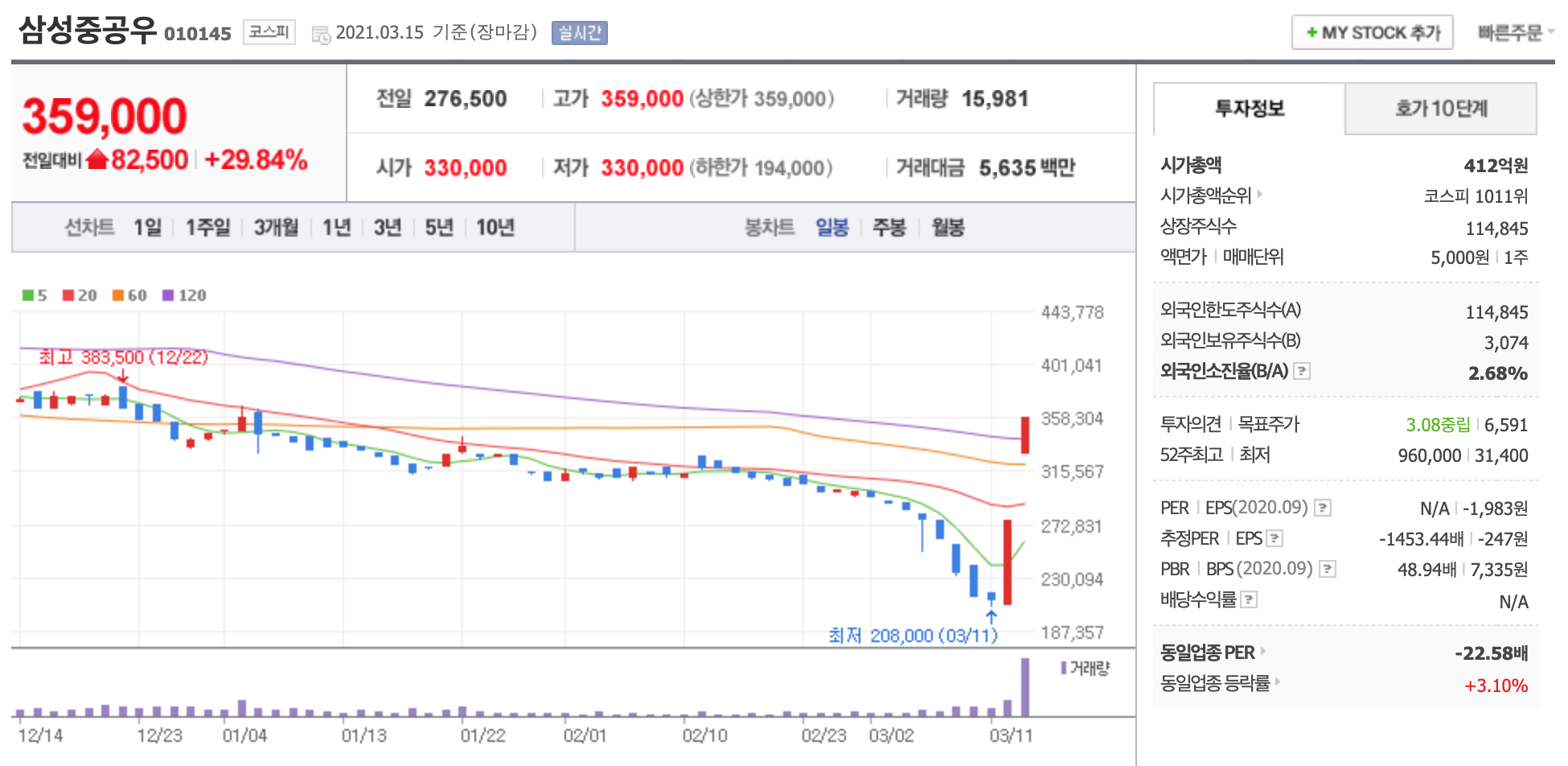This screenshot has width=1568, height=766.
Task: Click 상장주식수 114,845 value
Action: tap(1496, 229)
